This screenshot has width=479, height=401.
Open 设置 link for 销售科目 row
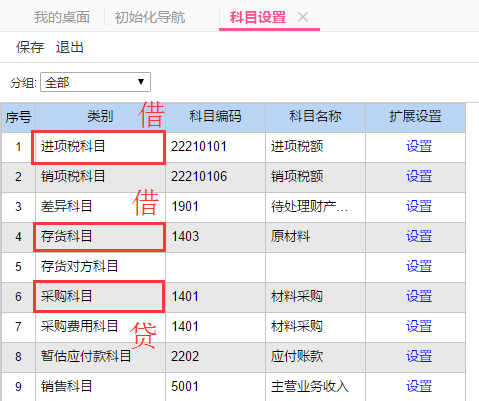coord(419,387)
